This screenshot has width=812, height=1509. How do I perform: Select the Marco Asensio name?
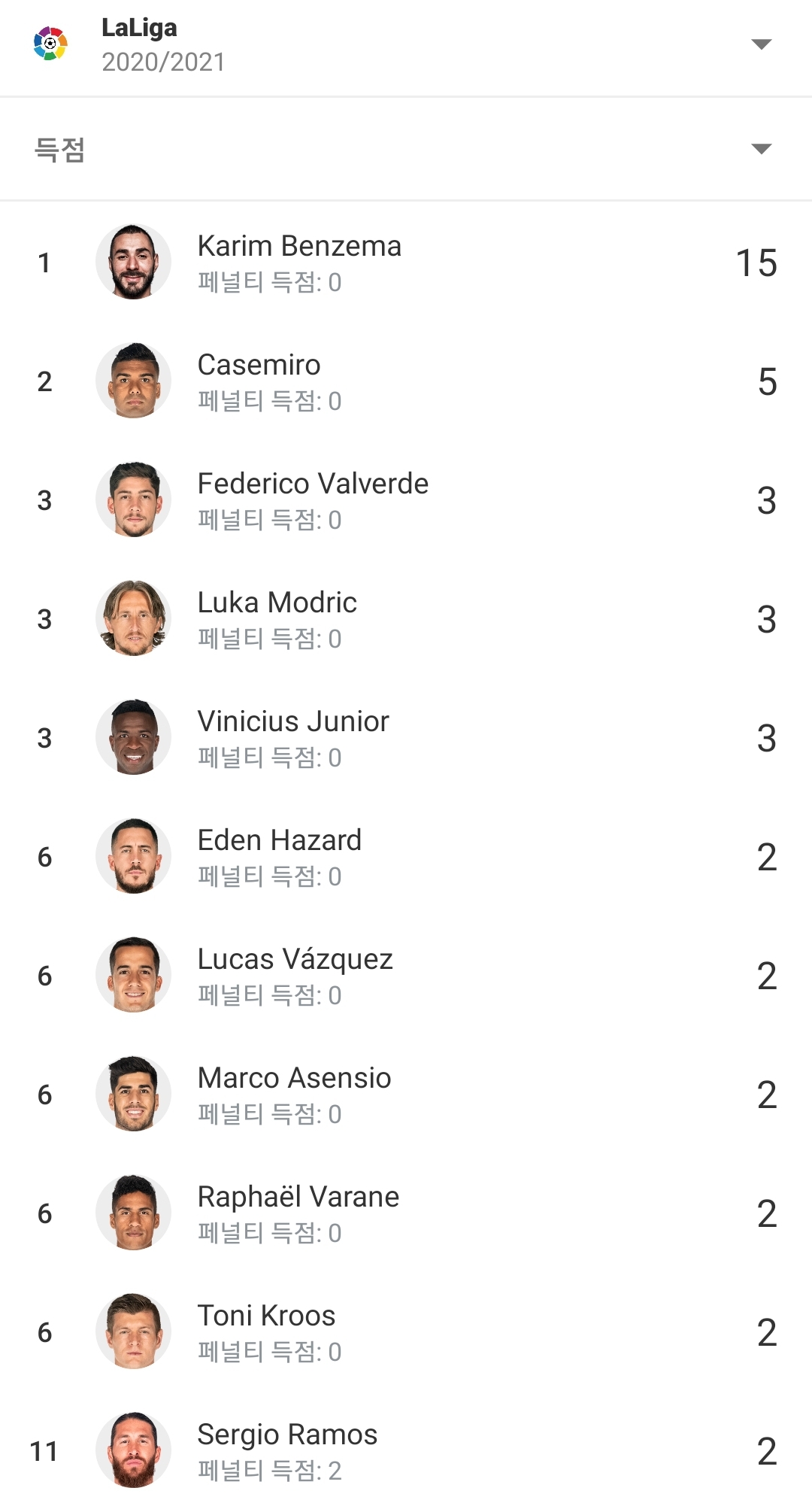click(x=294, y=1078)
